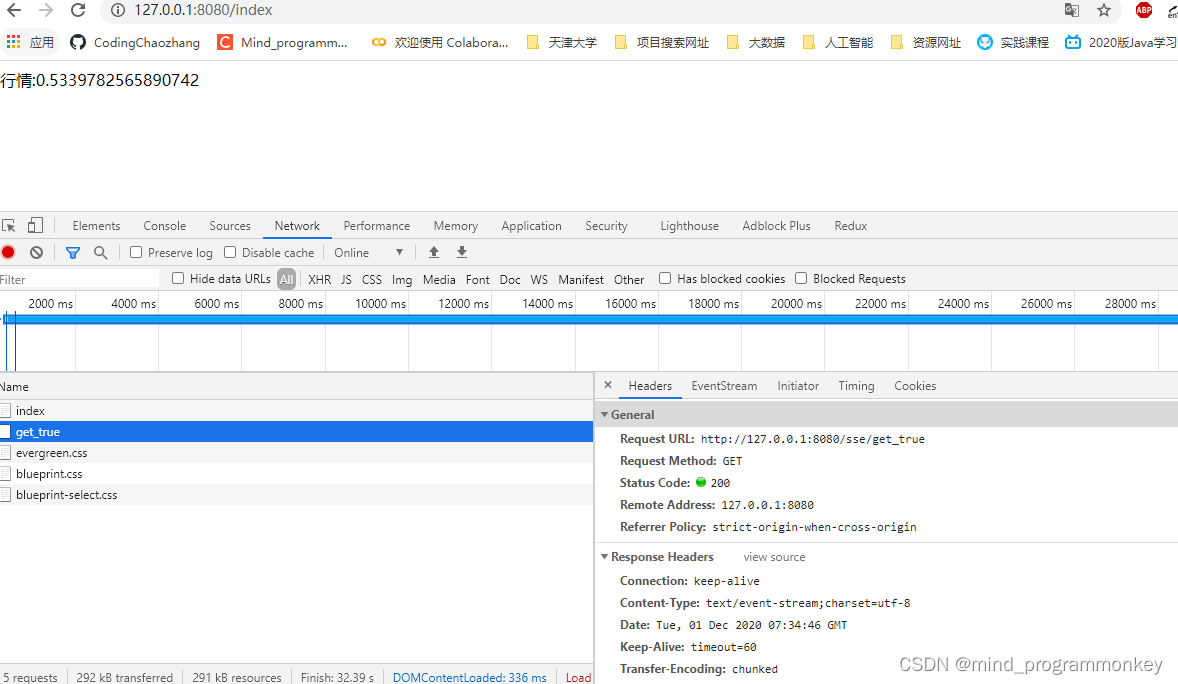The width and height of the screenshot is (1178, 684).
Task: Toggle the network filter bar
Action: (x=73, y=253)
